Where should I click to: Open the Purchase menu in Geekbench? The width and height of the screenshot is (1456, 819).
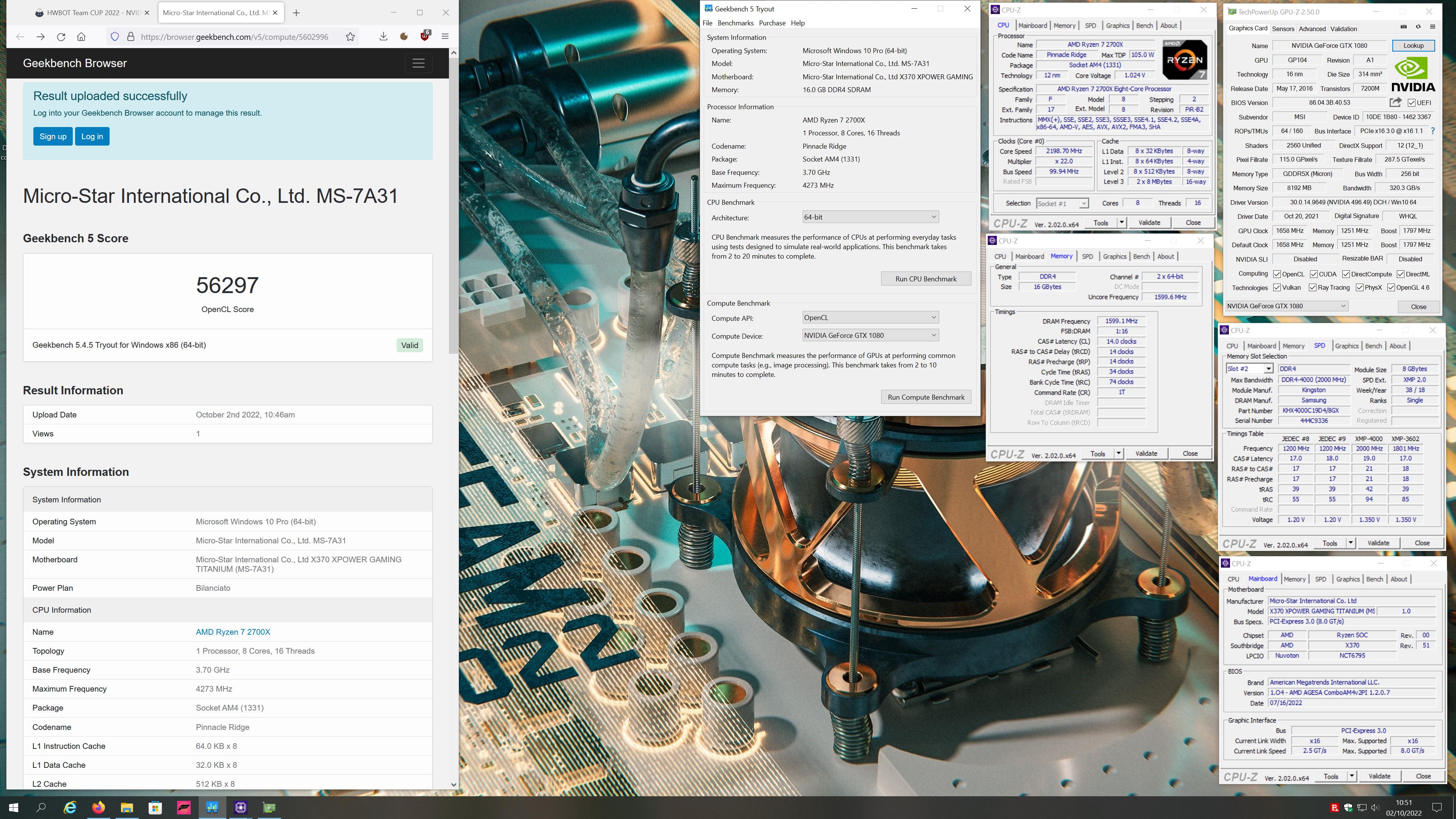point(772,23)
